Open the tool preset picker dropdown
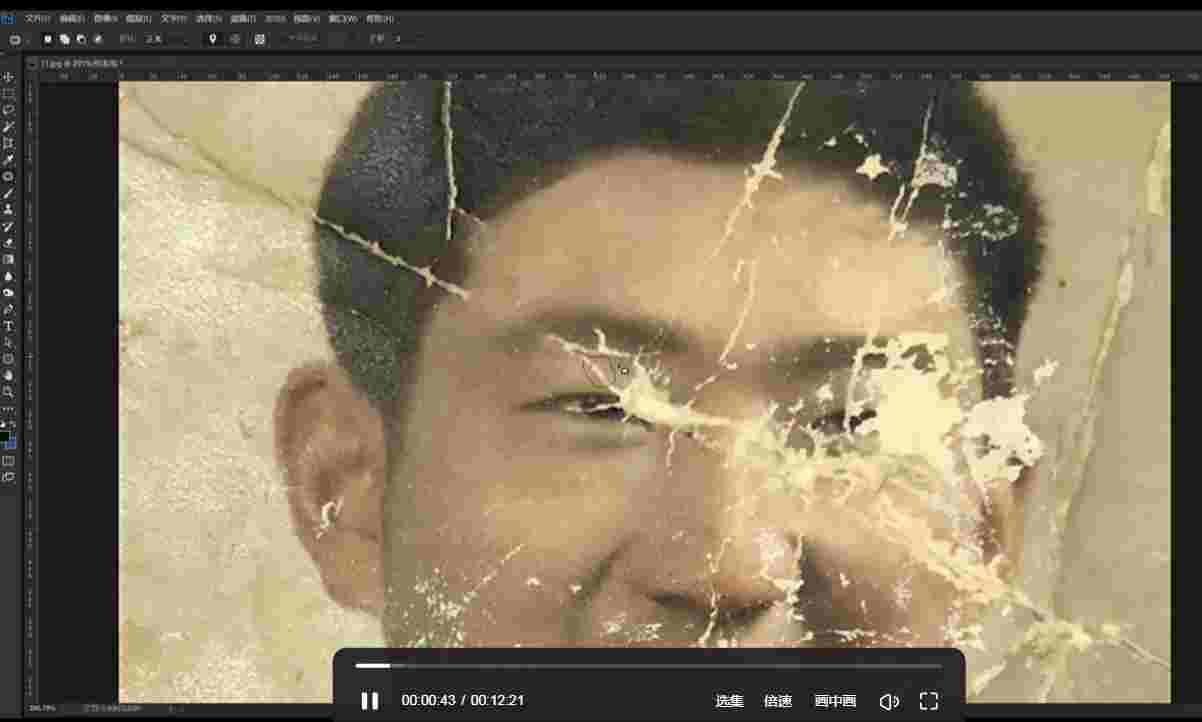 point(18,39)
